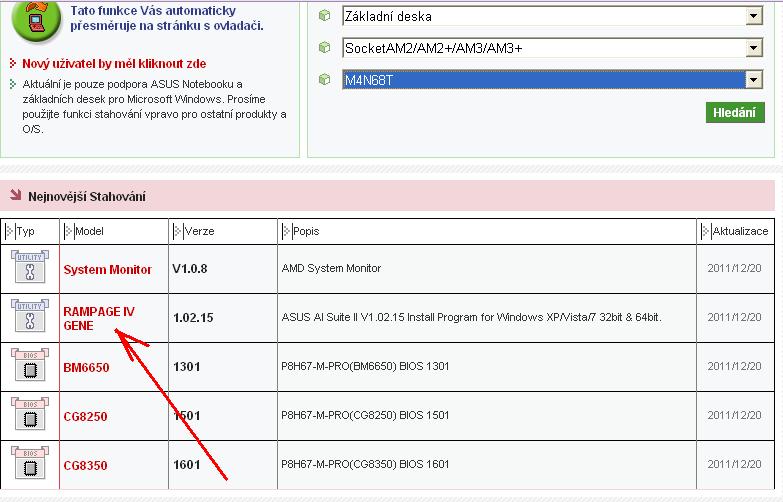Click the green Hledání search button
Viewport: 783px width, 502px height.
point(735,112)
